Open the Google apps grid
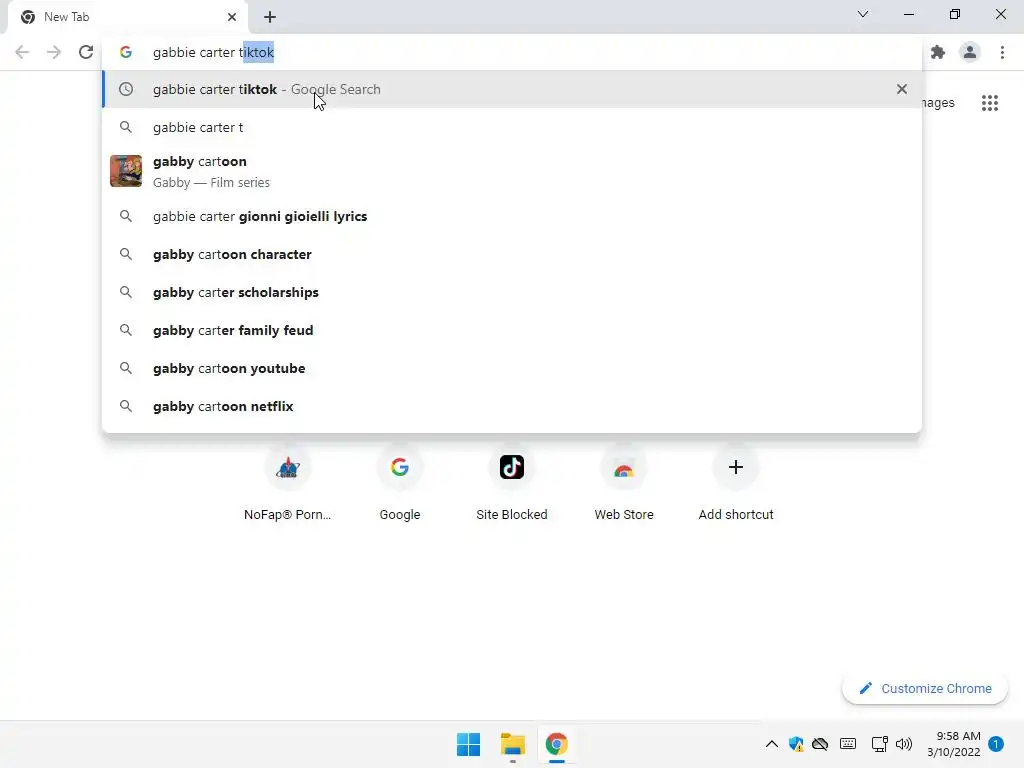1024x768 pixels. tap(989, 103)
